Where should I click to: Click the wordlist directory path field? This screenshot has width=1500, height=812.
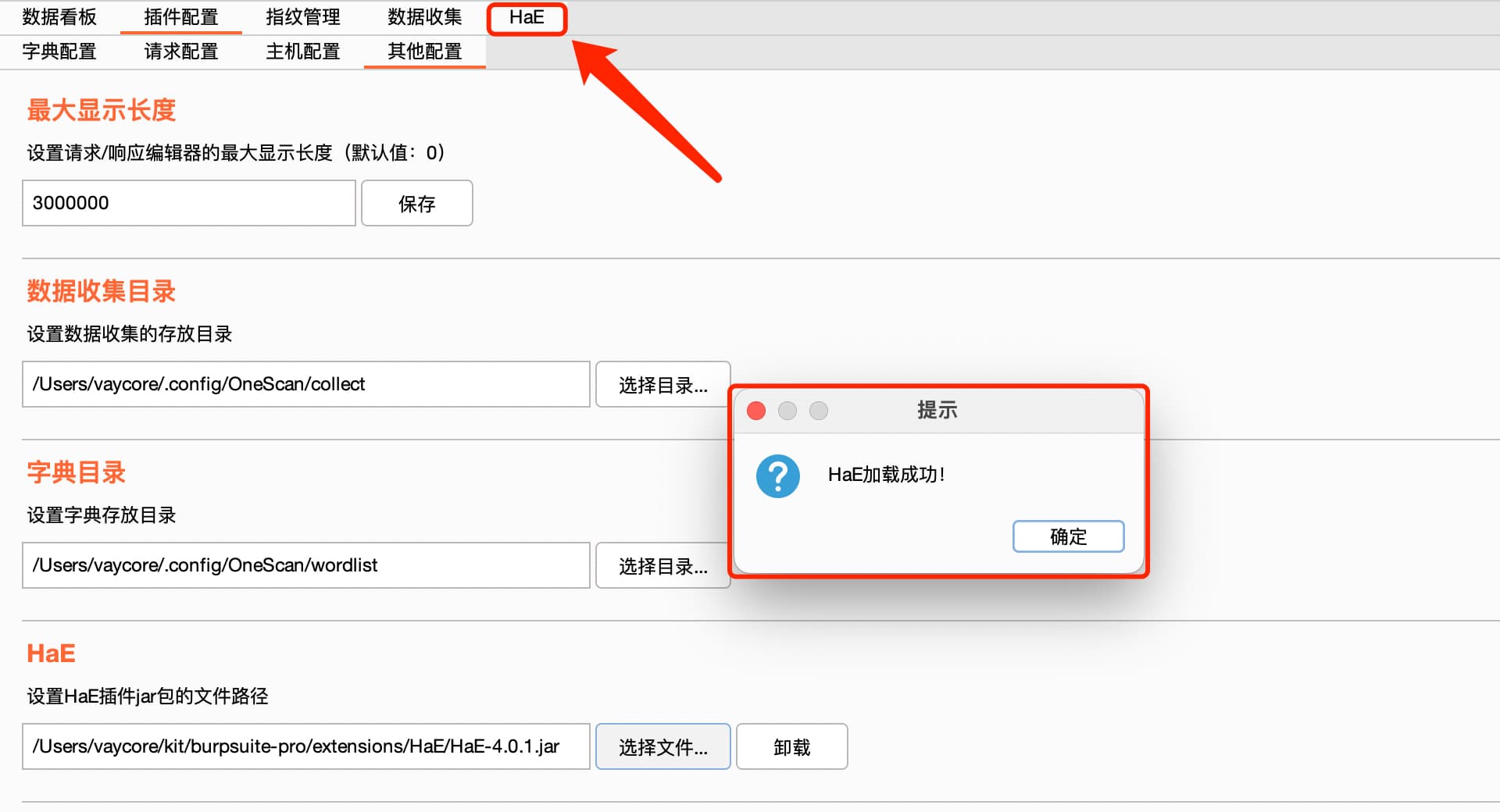coord(305,565)
